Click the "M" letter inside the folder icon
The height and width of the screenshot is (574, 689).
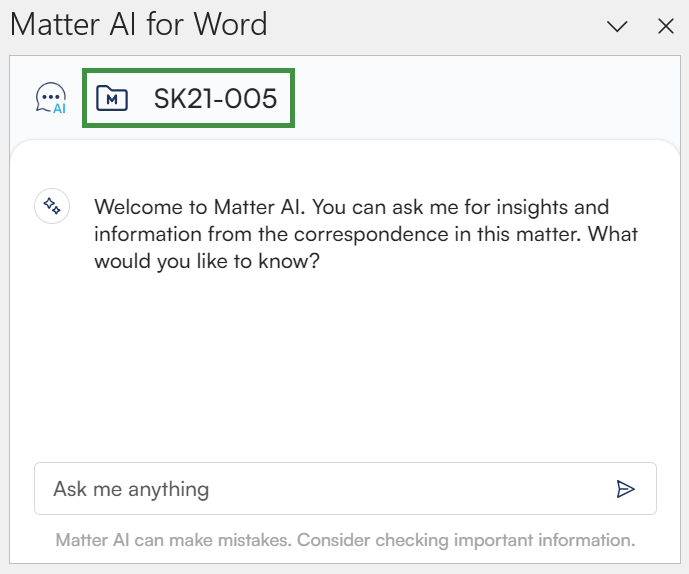tap(113, 100)
